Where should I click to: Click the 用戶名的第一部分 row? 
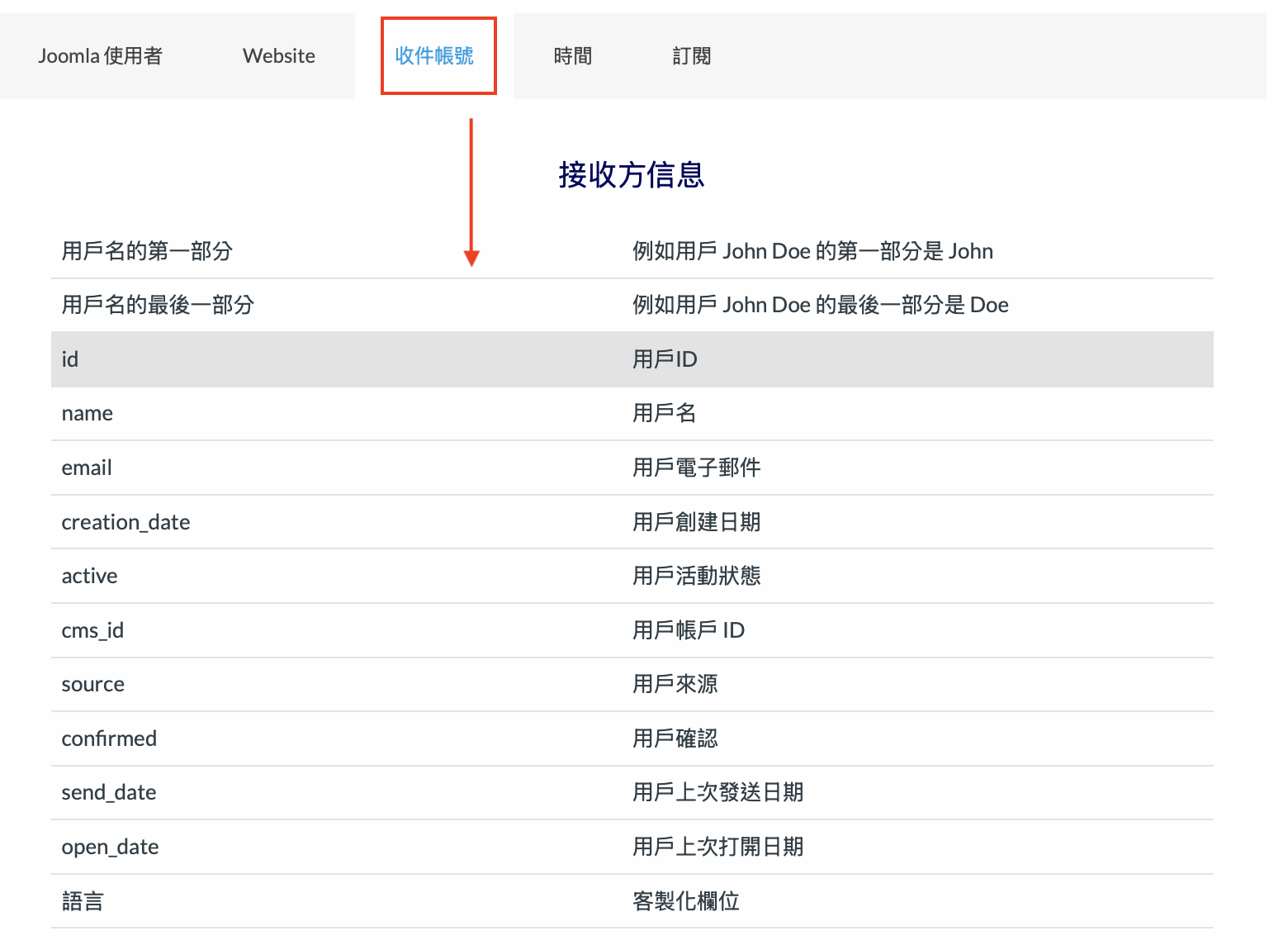147,251
